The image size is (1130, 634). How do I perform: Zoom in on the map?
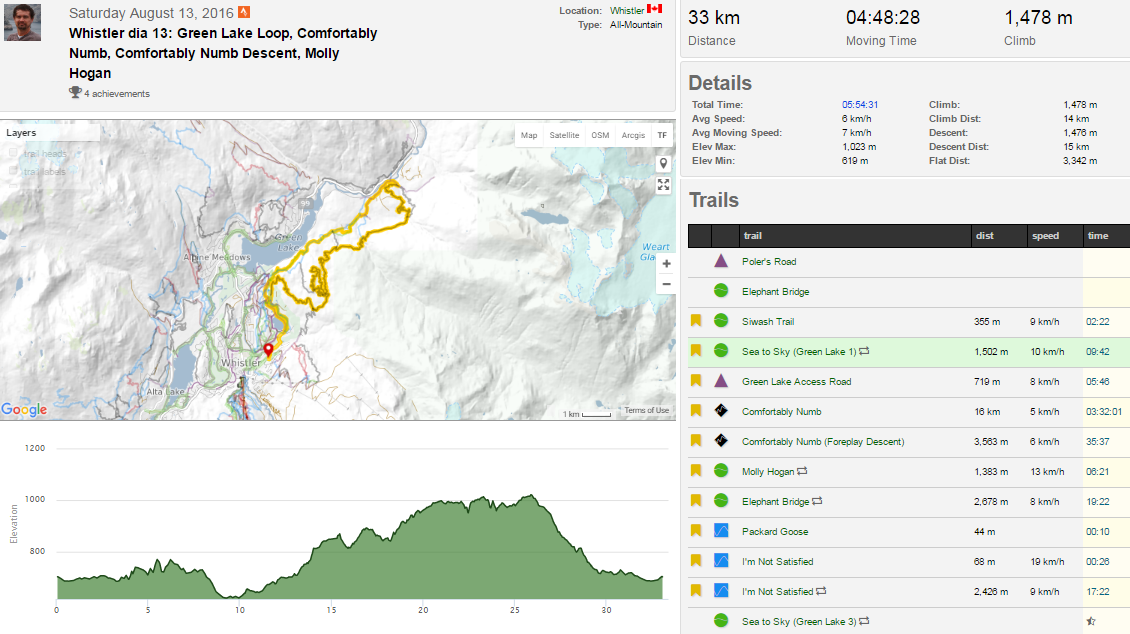point(666,264)
